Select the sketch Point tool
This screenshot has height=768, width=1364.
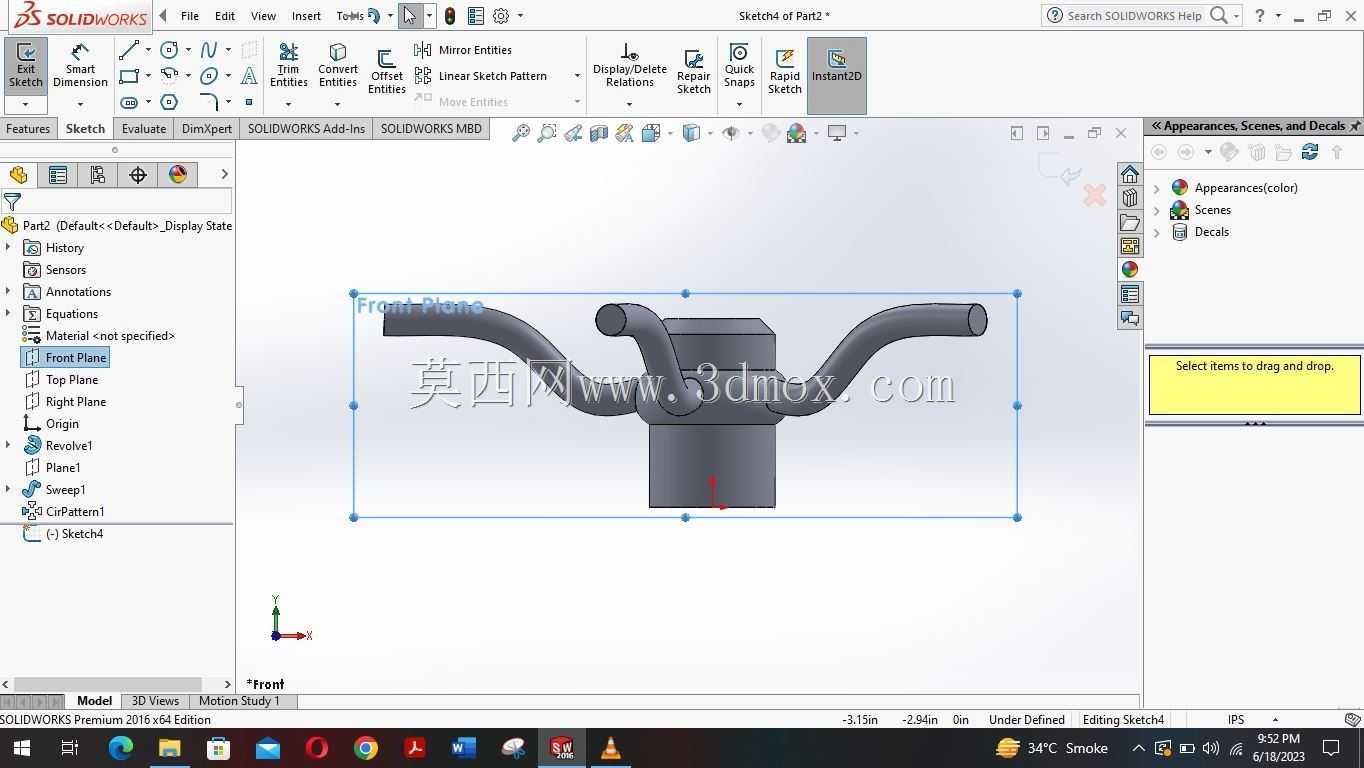pyautogui.click(x=249, y=102)
